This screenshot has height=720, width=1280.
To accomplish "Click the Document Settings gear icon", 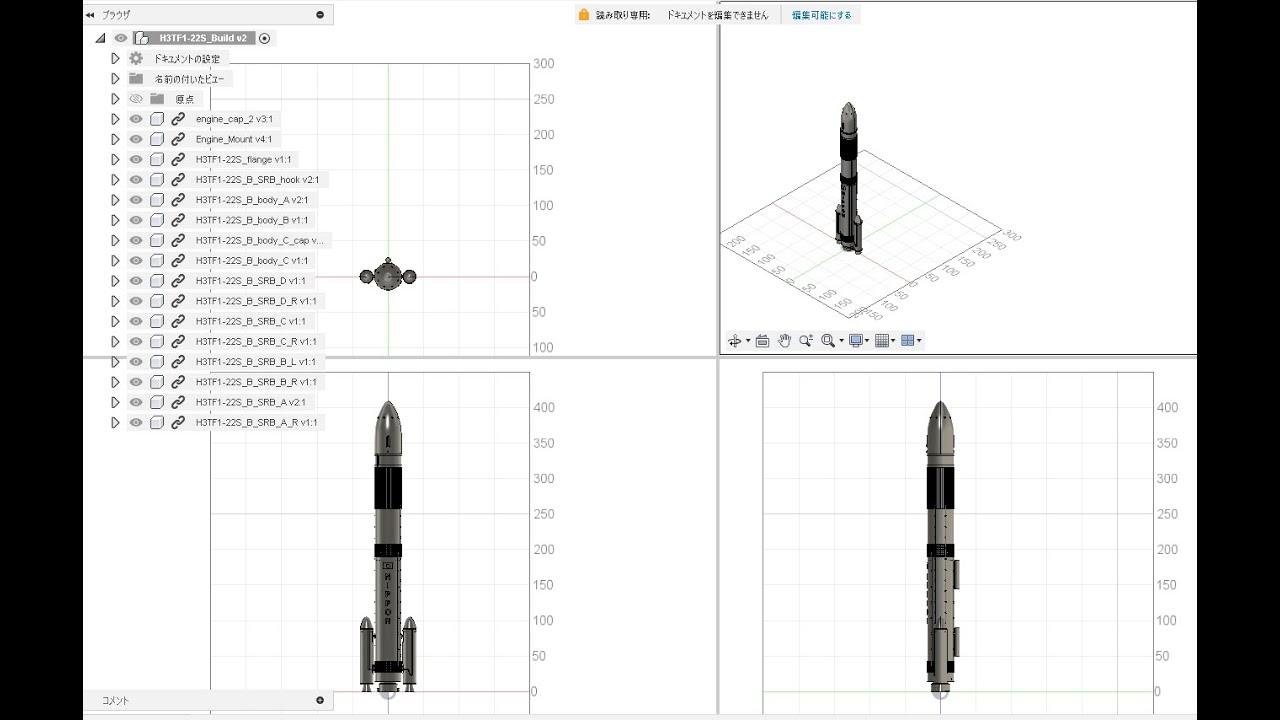I will [x=136, y=58].
